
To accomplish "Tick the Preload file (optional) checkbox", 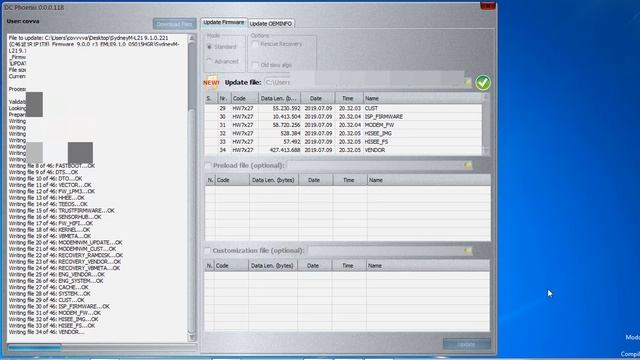I will (208, 166).
